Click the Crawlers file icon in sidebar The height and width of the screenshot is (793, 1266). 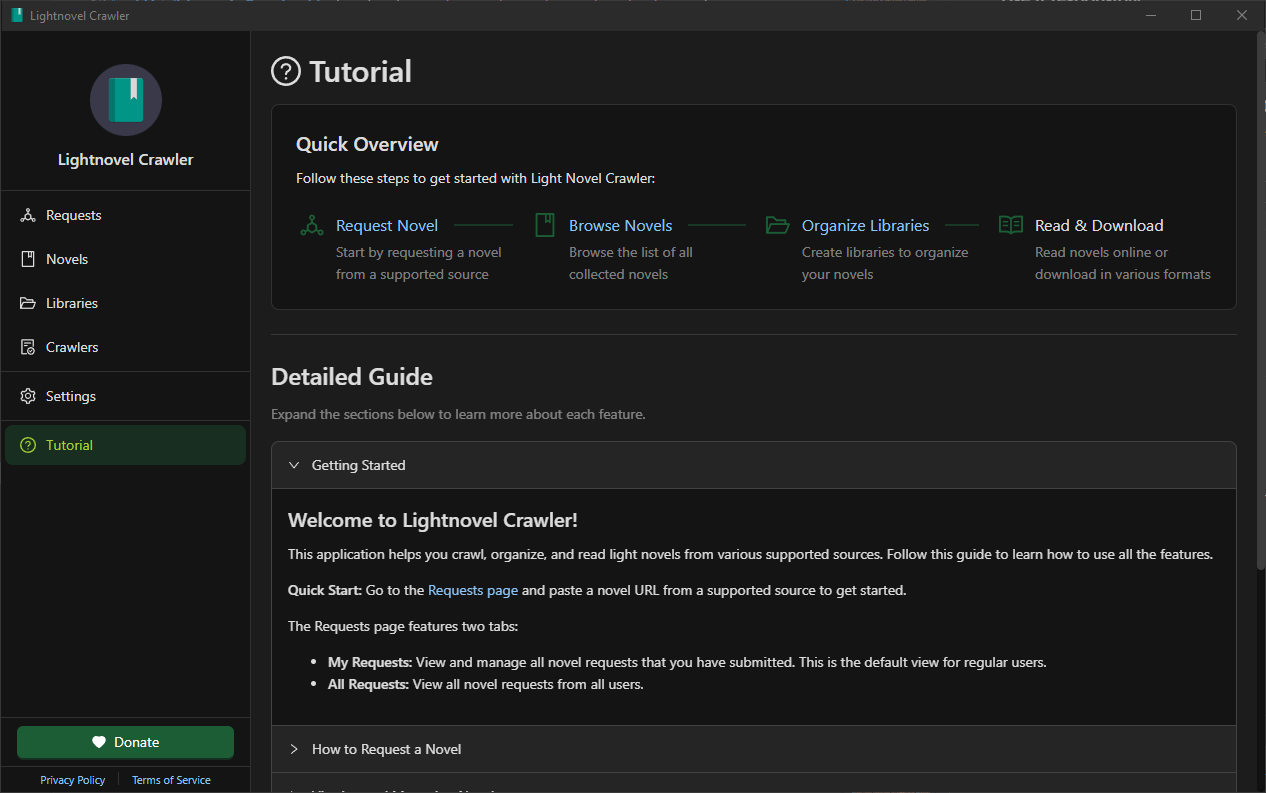[x=28, y=347]
